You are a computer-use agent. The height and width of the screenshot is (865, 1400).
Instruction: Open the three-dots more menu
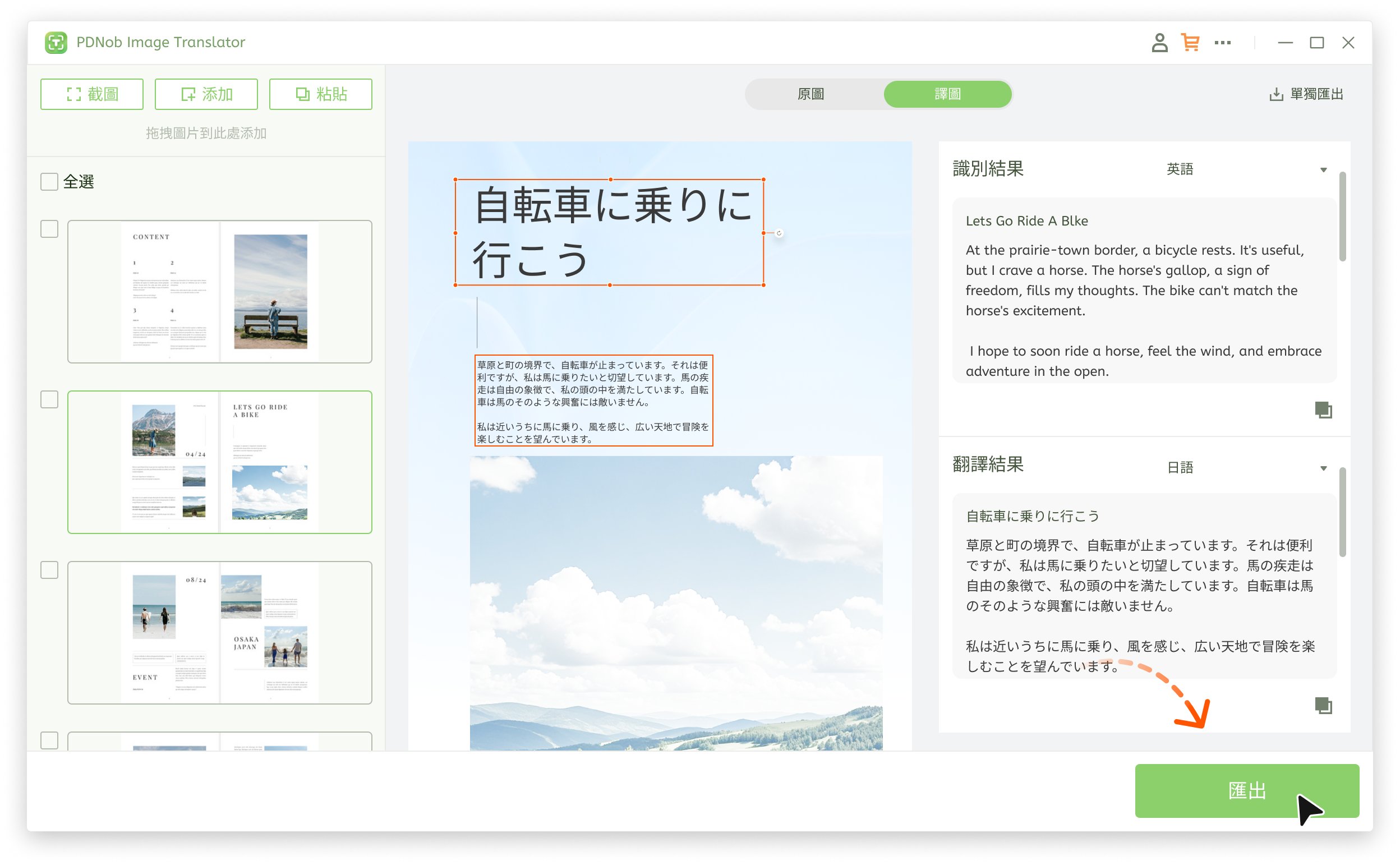pyautogui.click(x=1223, y=42)
